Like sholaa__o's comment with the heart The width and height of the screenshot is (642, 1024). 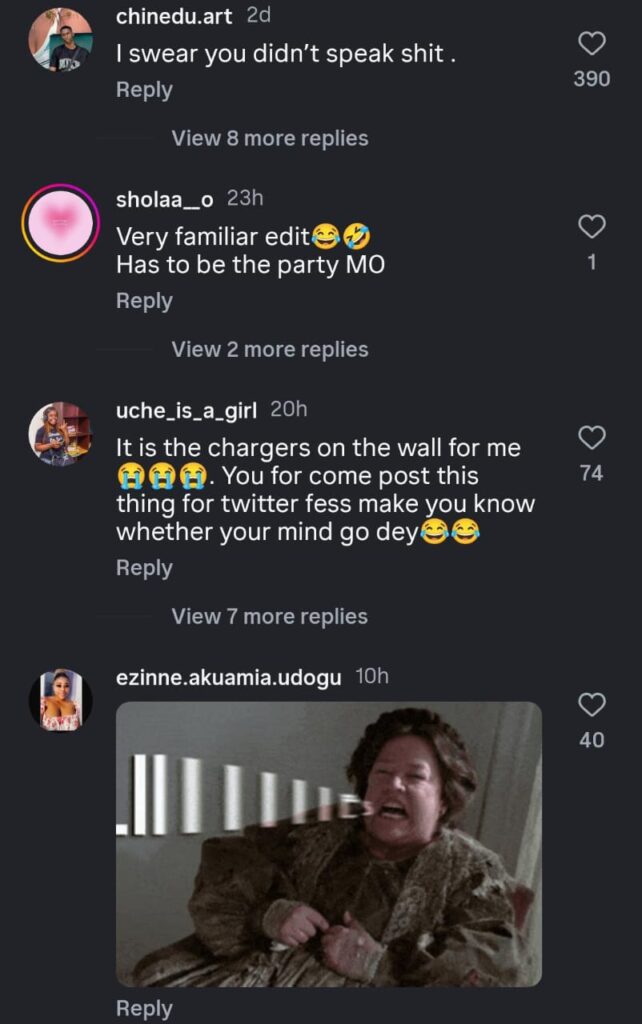coord(592,227)
